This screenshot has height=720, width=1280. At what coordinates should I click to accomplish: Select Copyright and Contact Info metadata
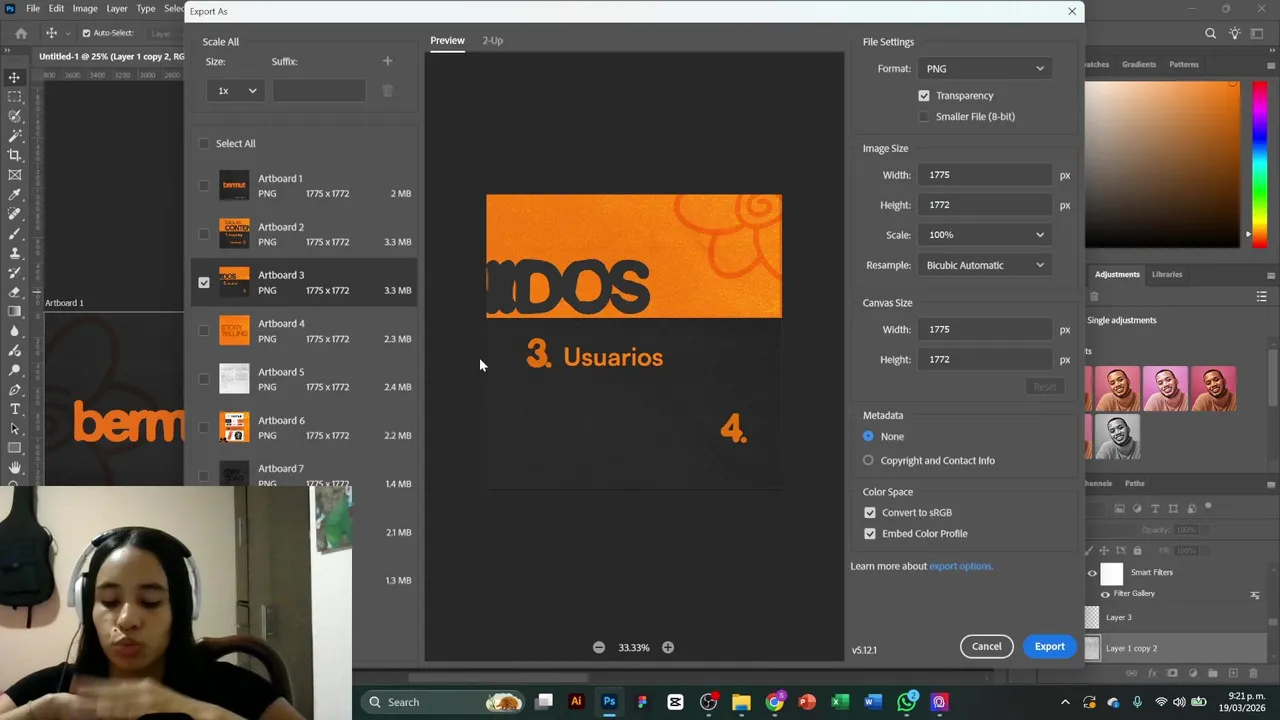tap(868, 461)
